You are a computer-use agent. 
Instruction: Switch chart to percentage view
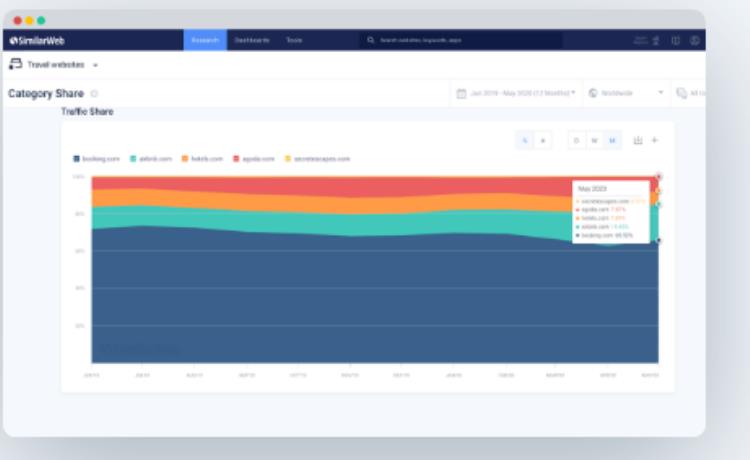[525, 141]
